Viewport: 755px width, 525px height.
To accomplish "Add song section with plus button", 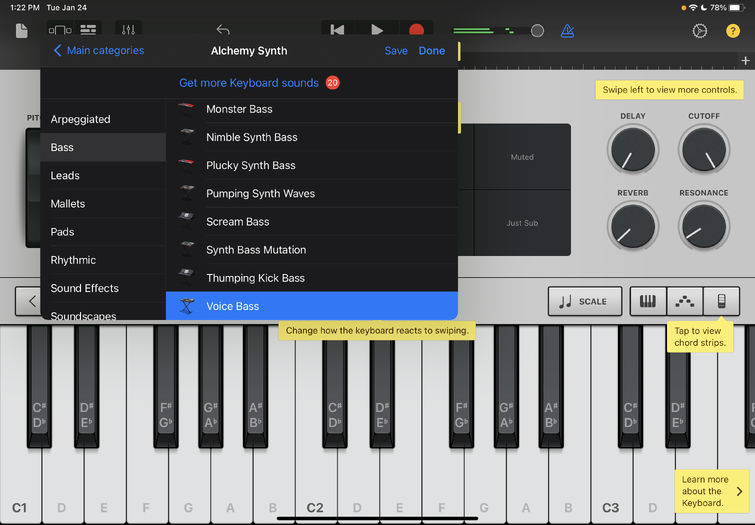I will pyautogui.click(x=745, y=61).
